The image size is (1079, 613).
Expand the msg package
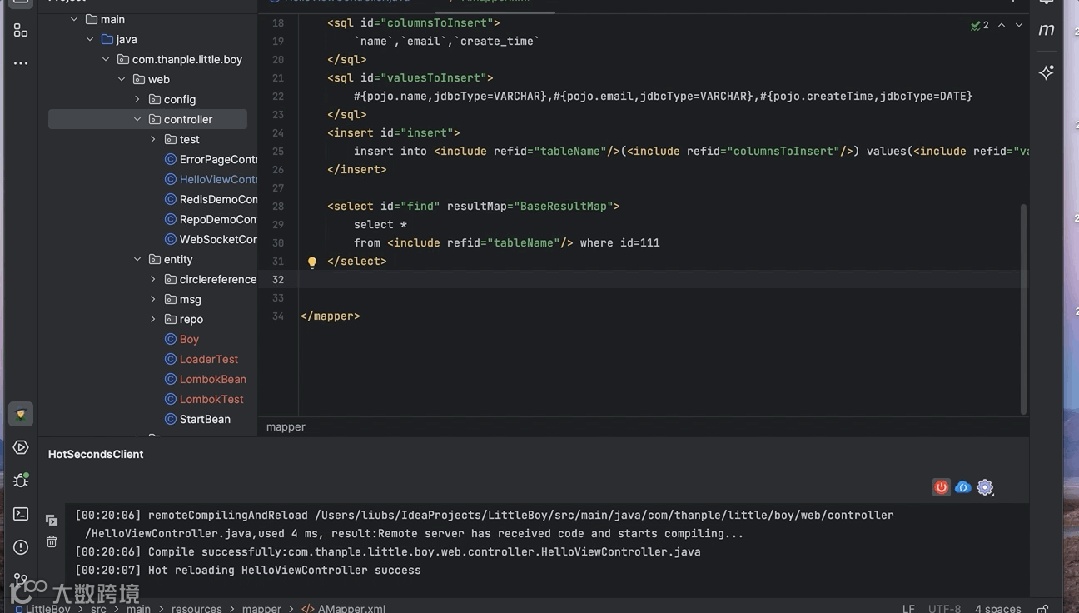coord(153,299)
